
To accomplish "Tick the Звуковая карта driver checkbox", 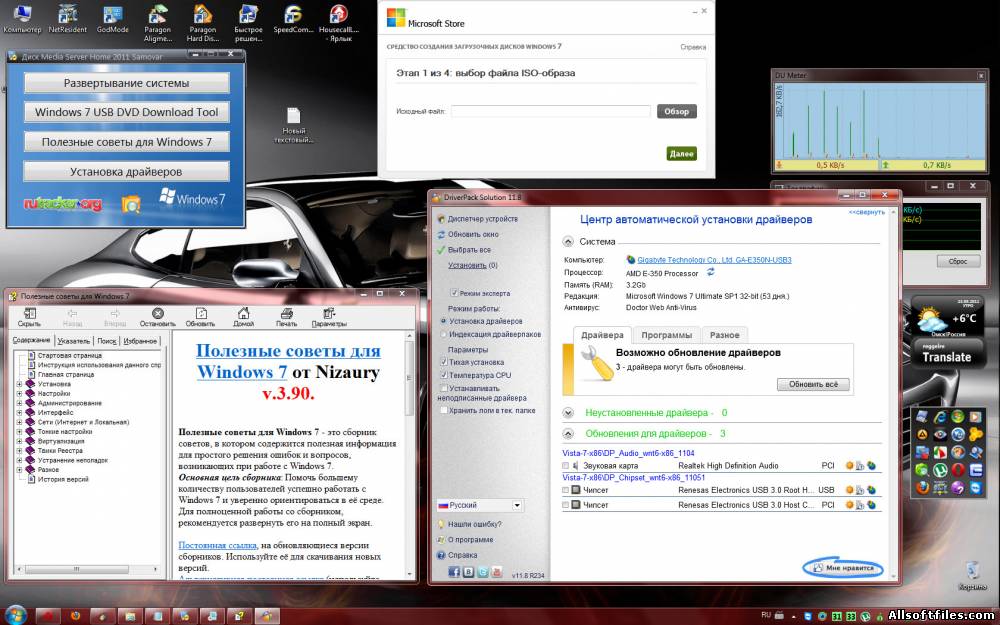I will [565, 465].
